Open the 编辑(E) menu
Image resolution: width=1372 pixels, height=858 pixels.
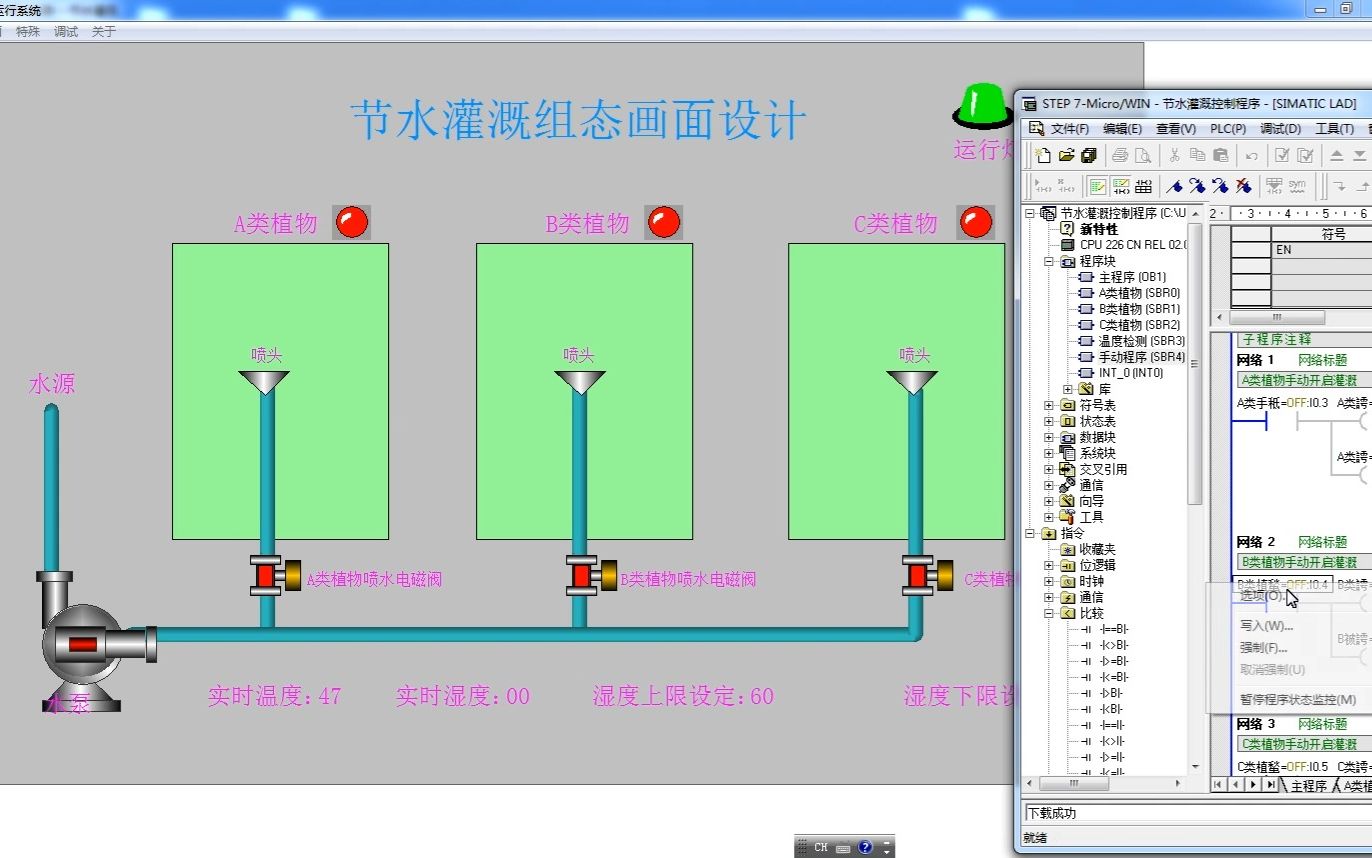[x=1122, y=129]
